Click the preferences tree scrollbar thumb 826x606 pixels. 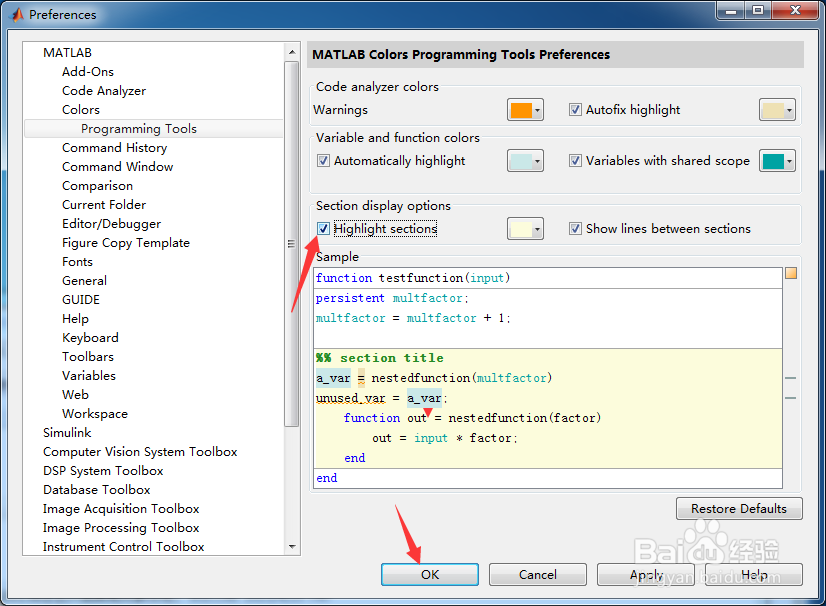[x=291, y=243]
